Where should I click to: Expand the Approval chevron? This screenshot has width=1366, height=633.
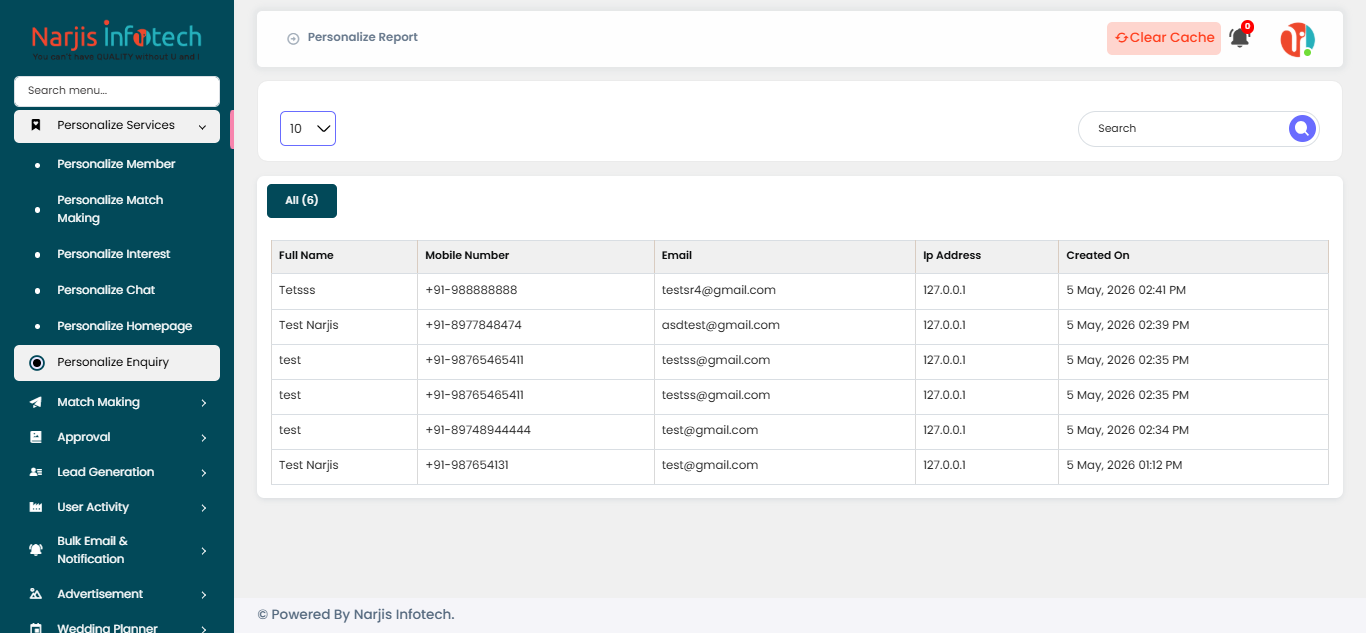tap(204, 438)
